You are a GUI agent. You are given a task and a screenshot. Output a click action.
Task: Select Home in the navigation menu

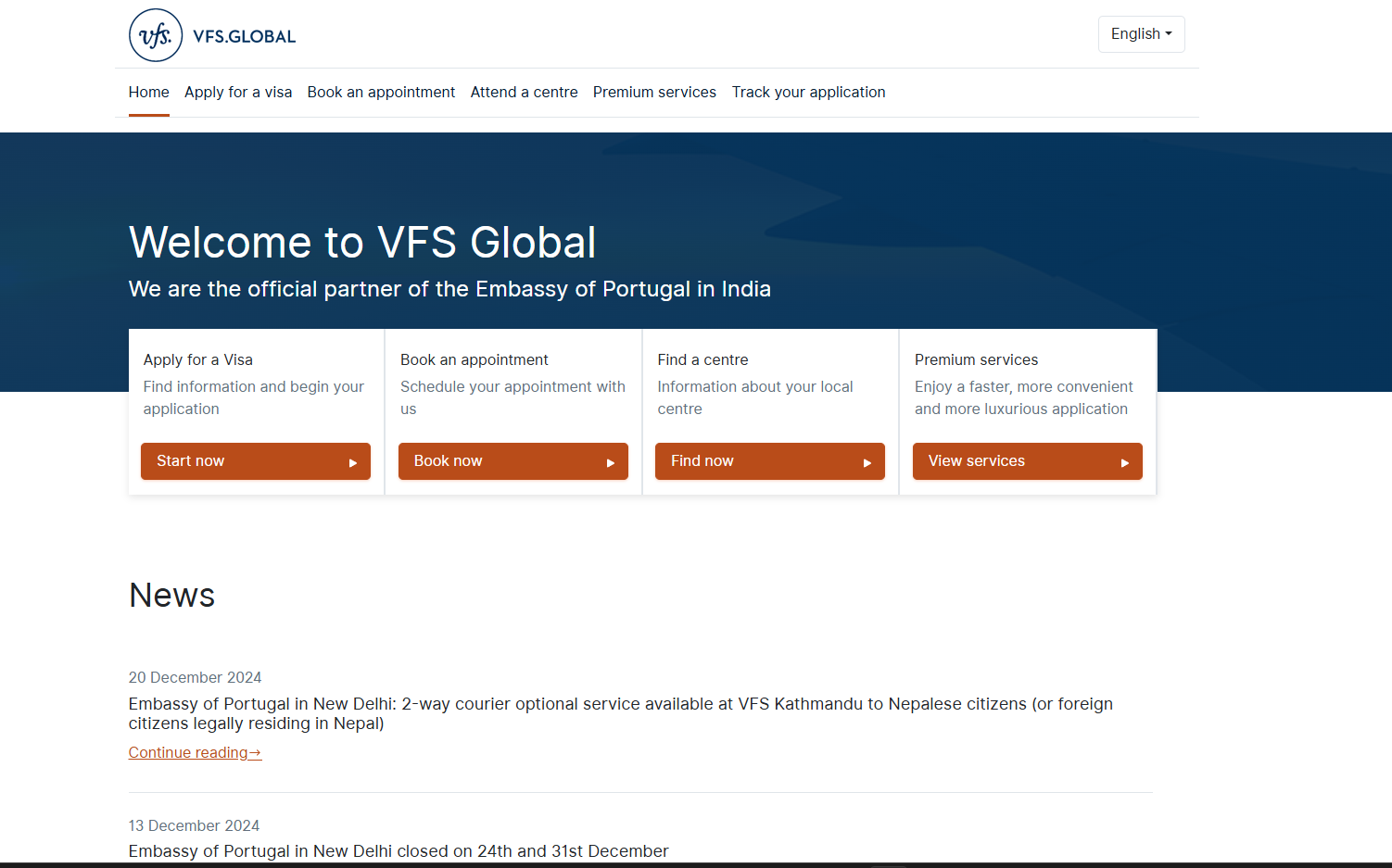point(148,92)
